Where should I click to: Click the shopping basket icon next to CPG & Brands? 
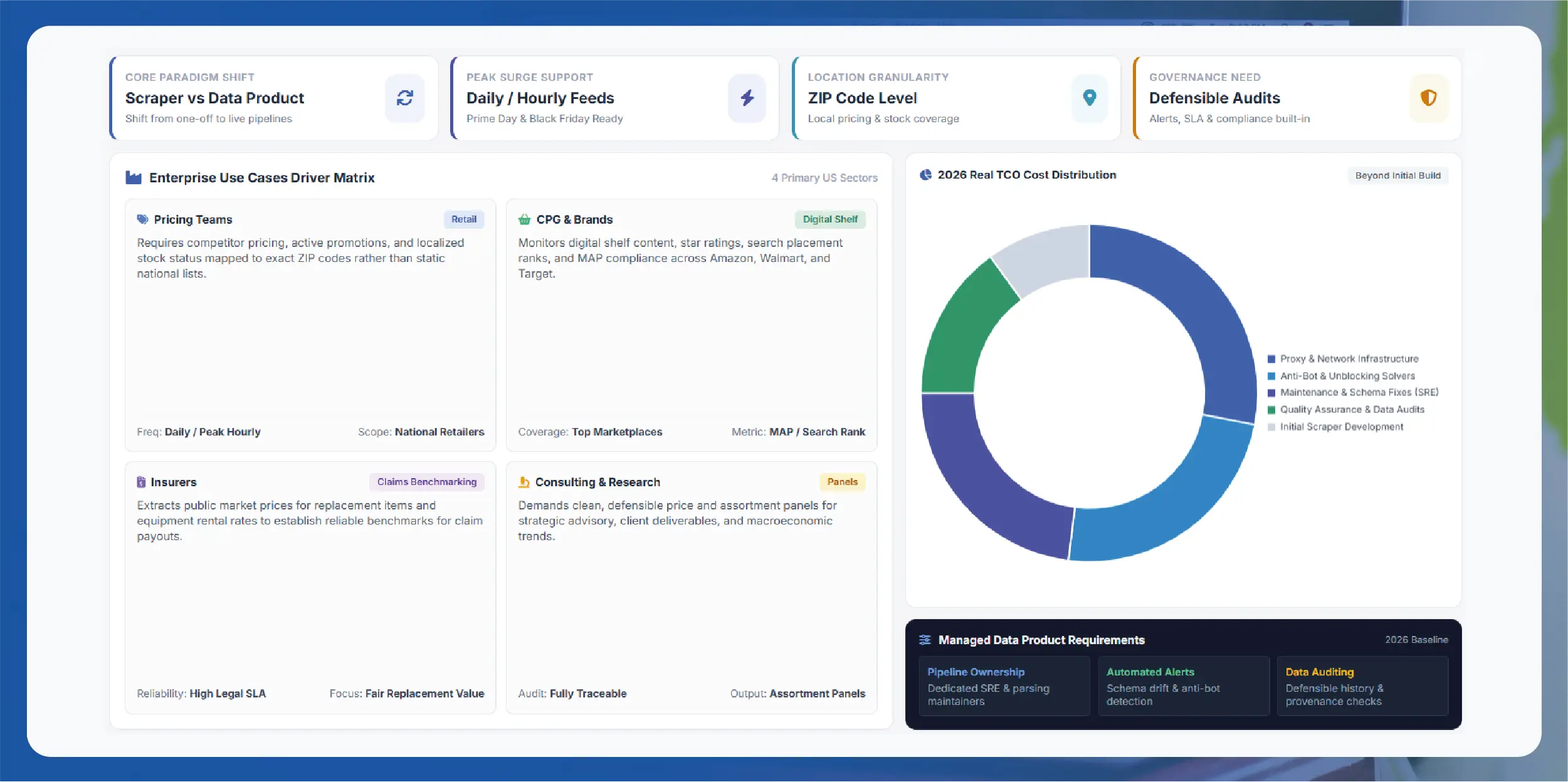pos(524,219)
